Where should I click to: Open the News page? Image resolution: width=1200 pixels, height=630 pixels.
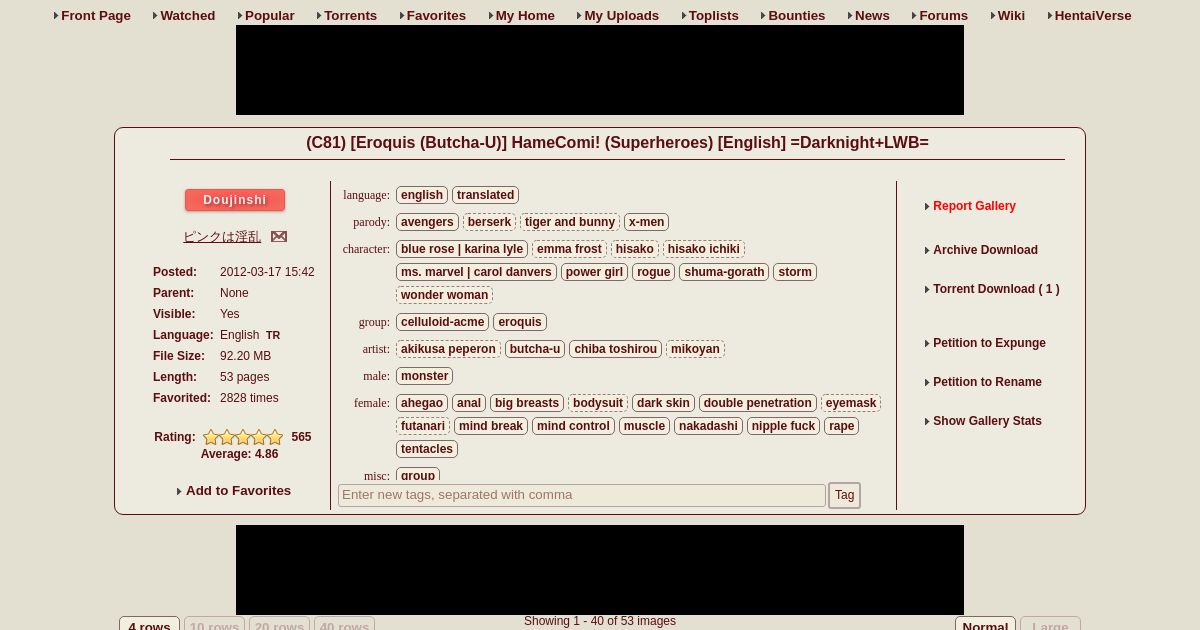click(872, 15)
